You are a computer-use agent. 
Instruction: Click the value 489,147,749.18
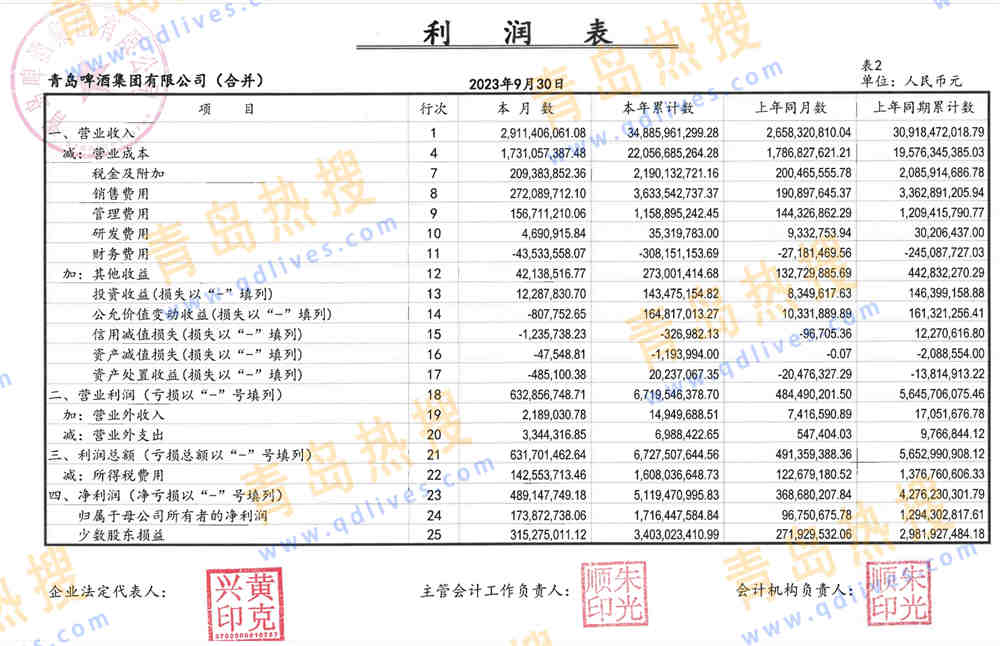point(548,495)
